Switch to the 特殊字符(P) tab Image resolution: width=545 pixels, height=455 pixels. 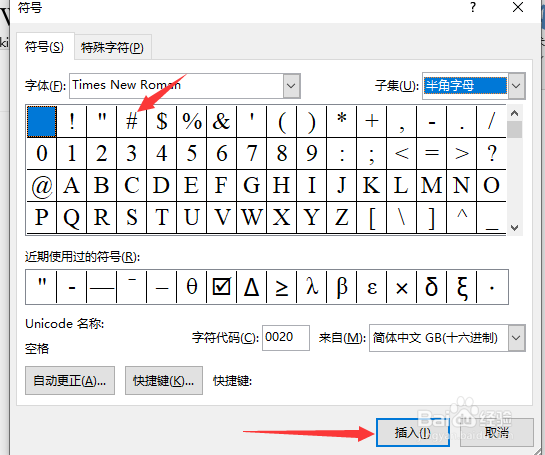pyautogui.click(x=112, y=48)
